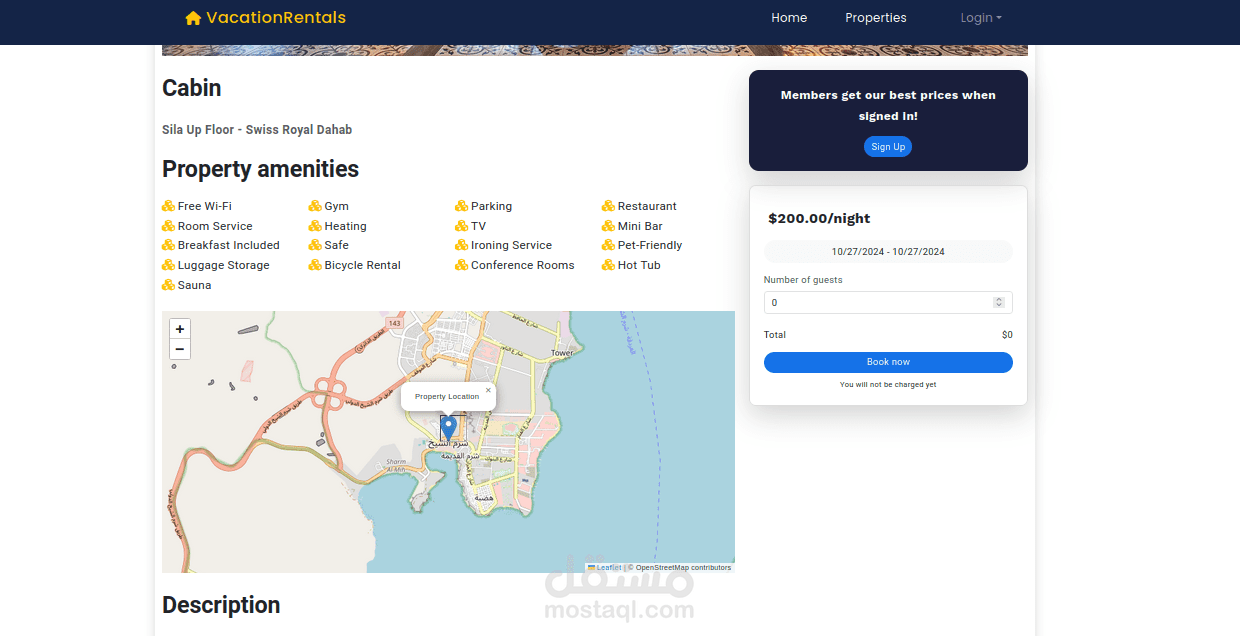Click the 'Total' label
Screen dimensions: 1240x636
pos(775,335)
